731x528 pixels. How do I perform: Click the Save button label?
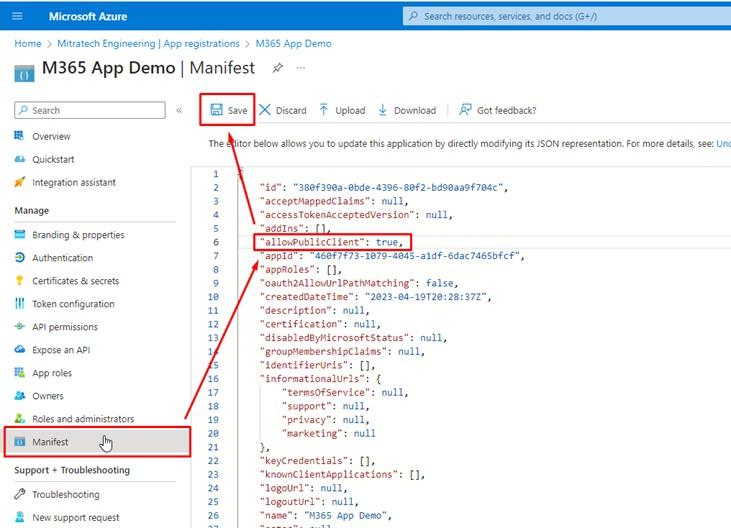click(237, 110)
